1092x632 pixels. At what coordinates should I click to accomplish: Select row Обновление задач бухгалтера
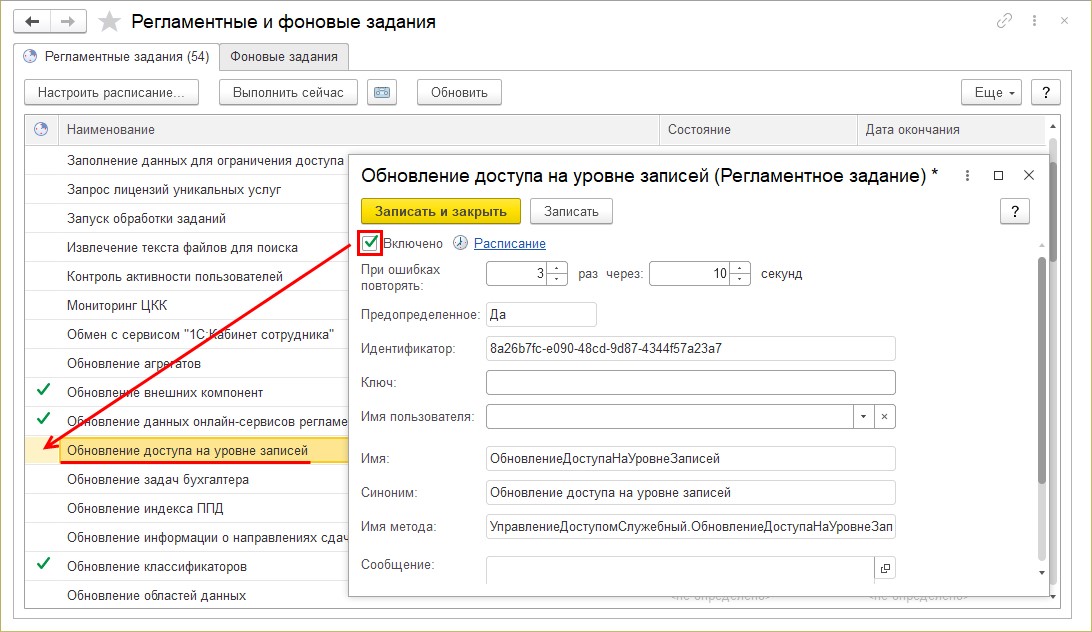click(187, 479)
